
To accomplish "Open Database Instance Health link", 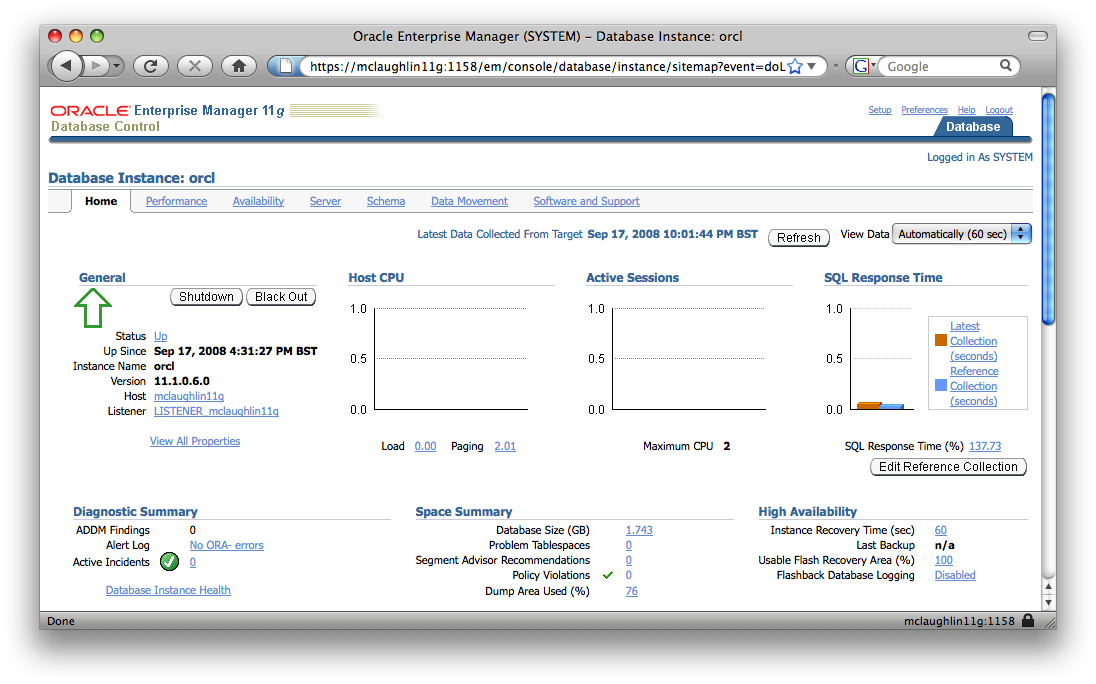I will click(x=168, y=590).
